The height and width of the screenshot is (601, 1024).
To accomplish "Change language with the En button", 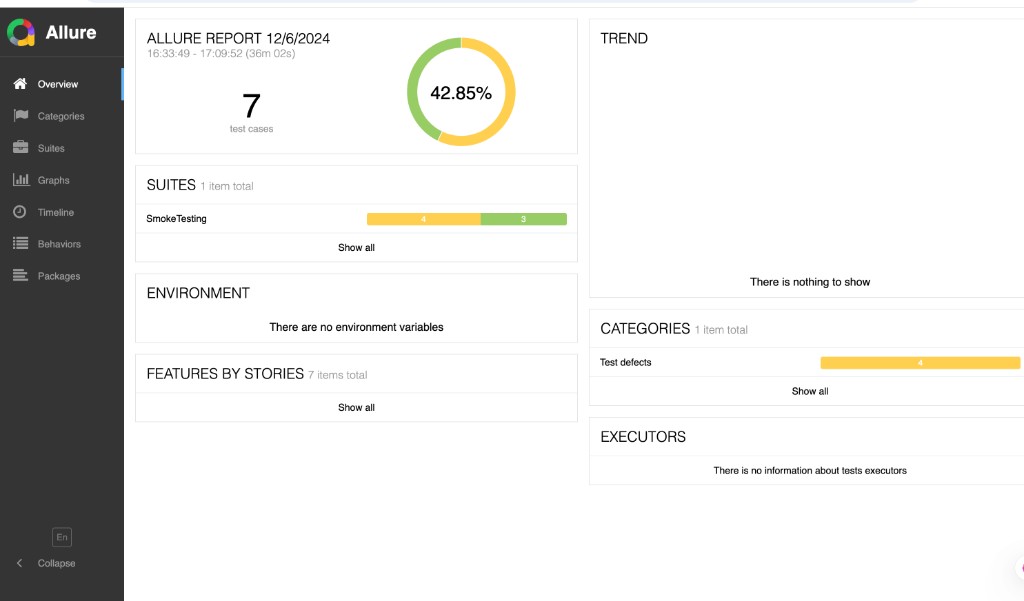I will point(62,537).
